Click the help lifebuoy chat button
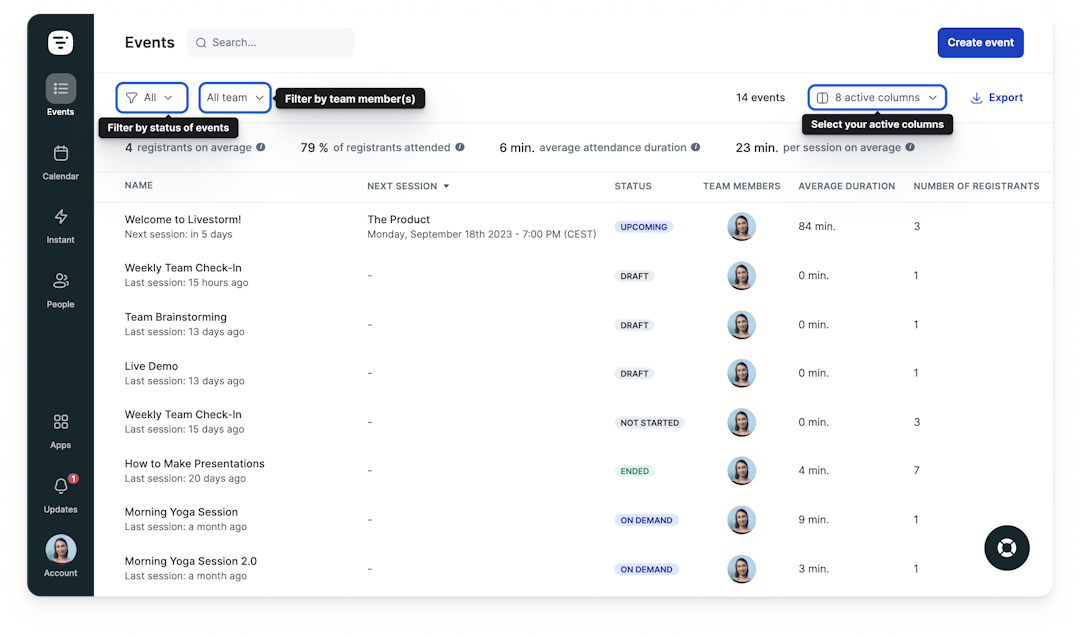1080x637 pixels. (x=1006, y=548)
